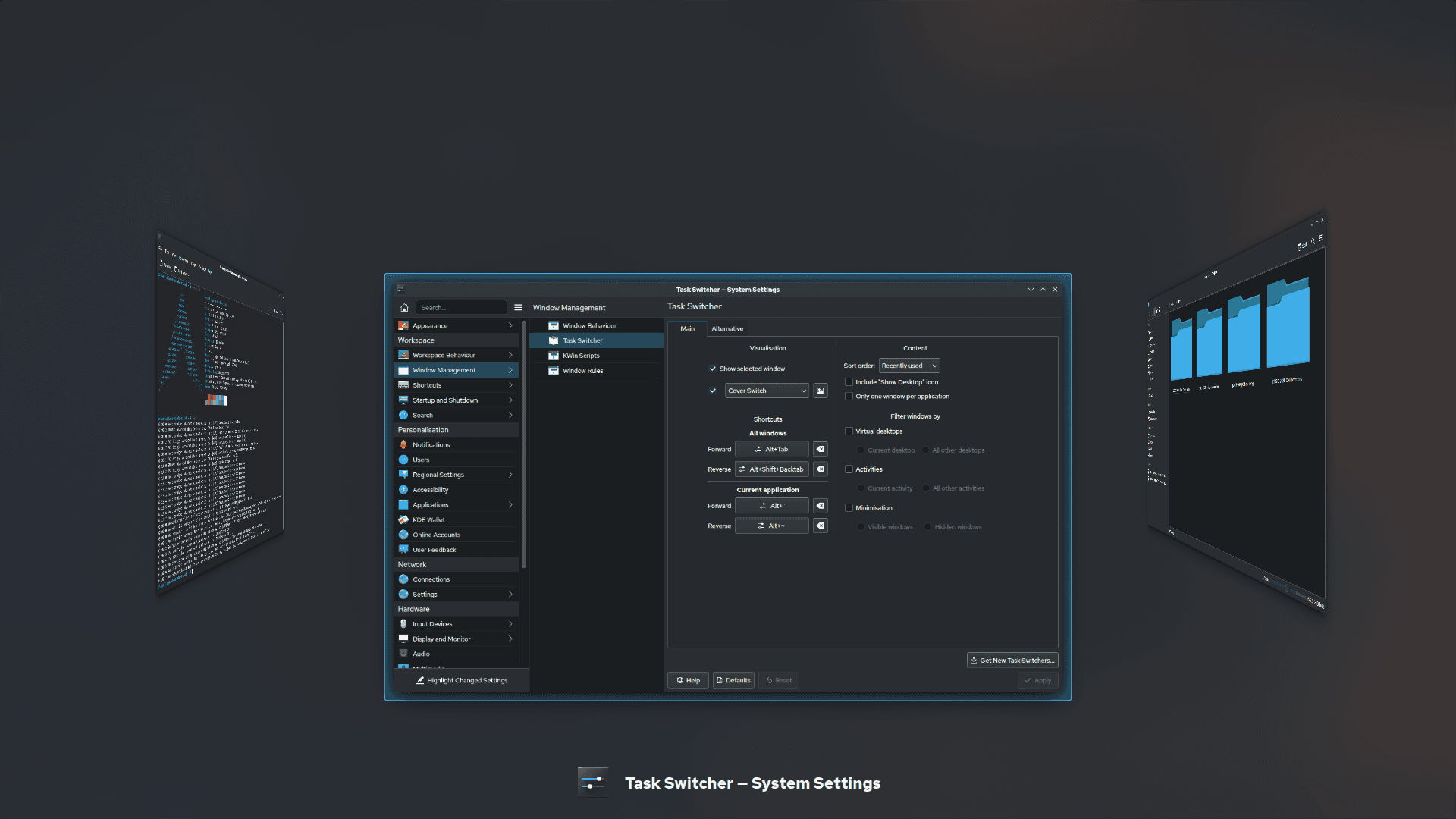
Task: Enable Minimisation filter checkbox
Action: pyautogui.click(x=849, y=508)
